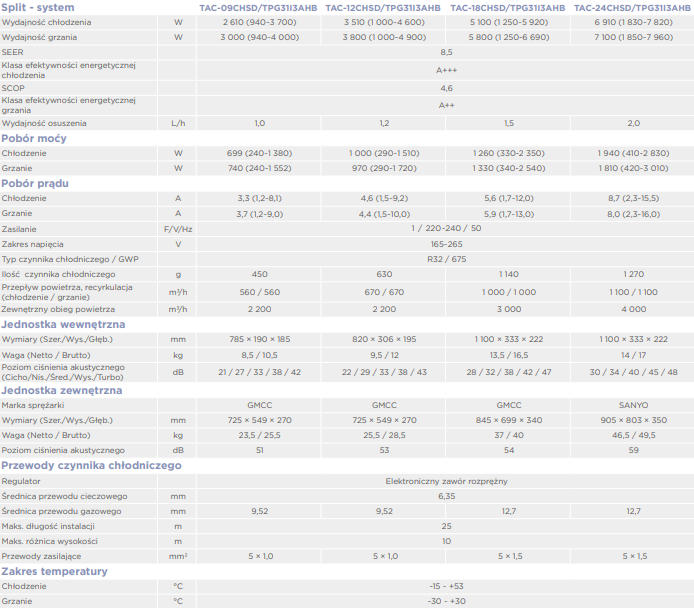Image resolution: width=694 pixels, height=608 pixels.
Task: Click the 'Pobór mocy' section heading
Action: click(34, 139)
